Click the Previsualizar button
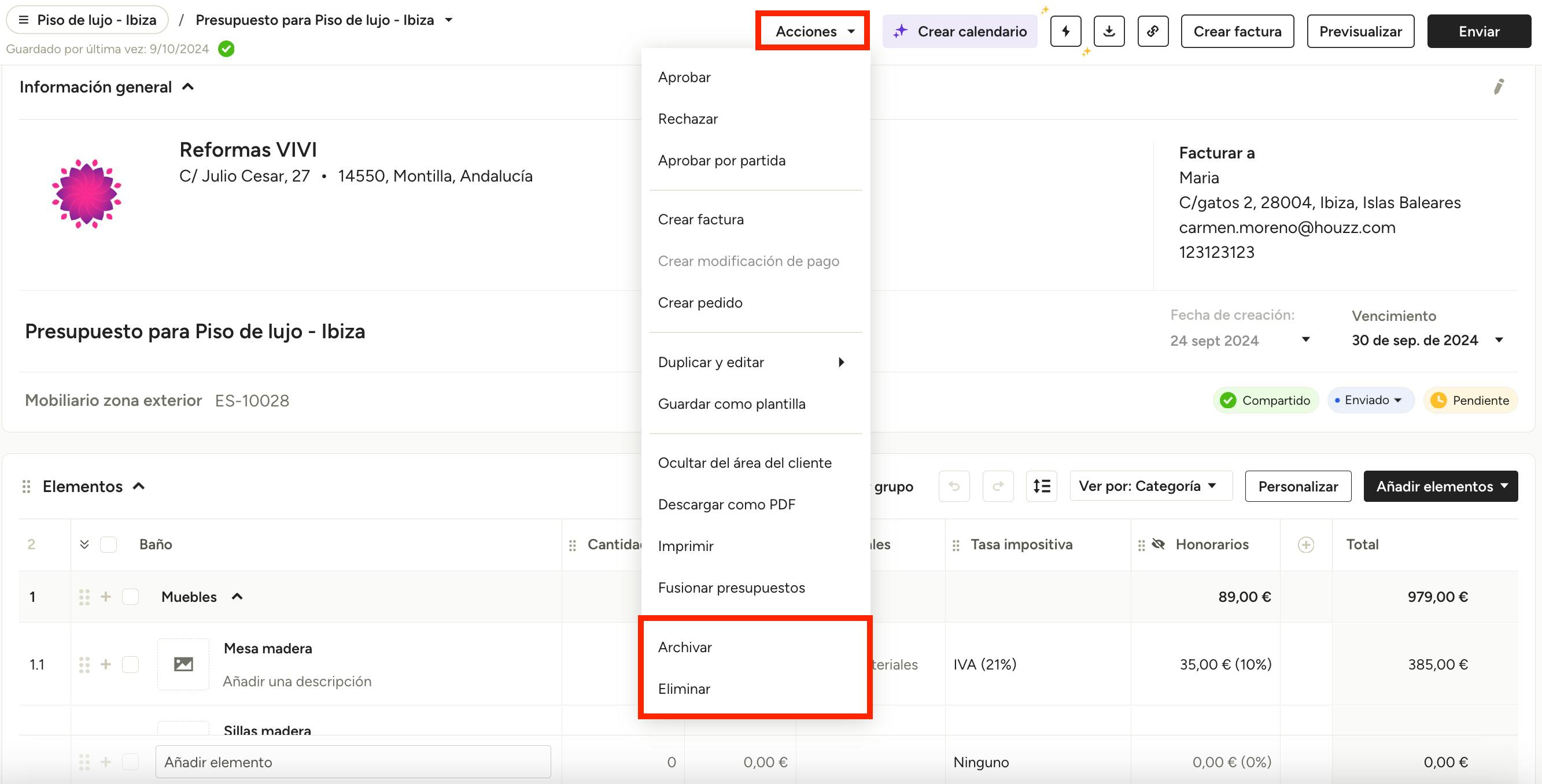The height and width of the screenshot is (784, 1542). pyautogui.click(x=1360, y=31)
